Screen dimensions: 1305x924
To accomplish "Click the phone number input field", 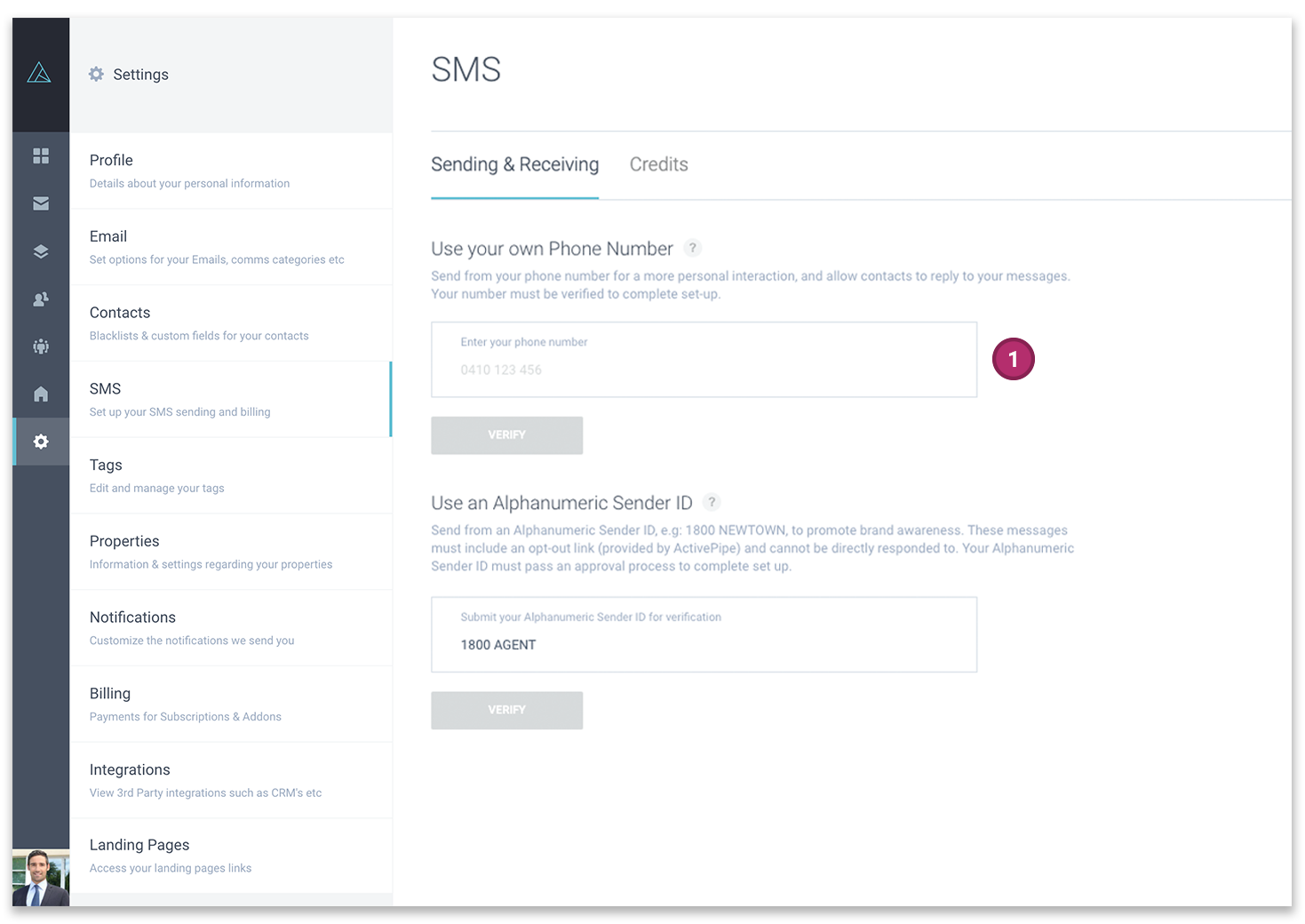I will (704, 360).
